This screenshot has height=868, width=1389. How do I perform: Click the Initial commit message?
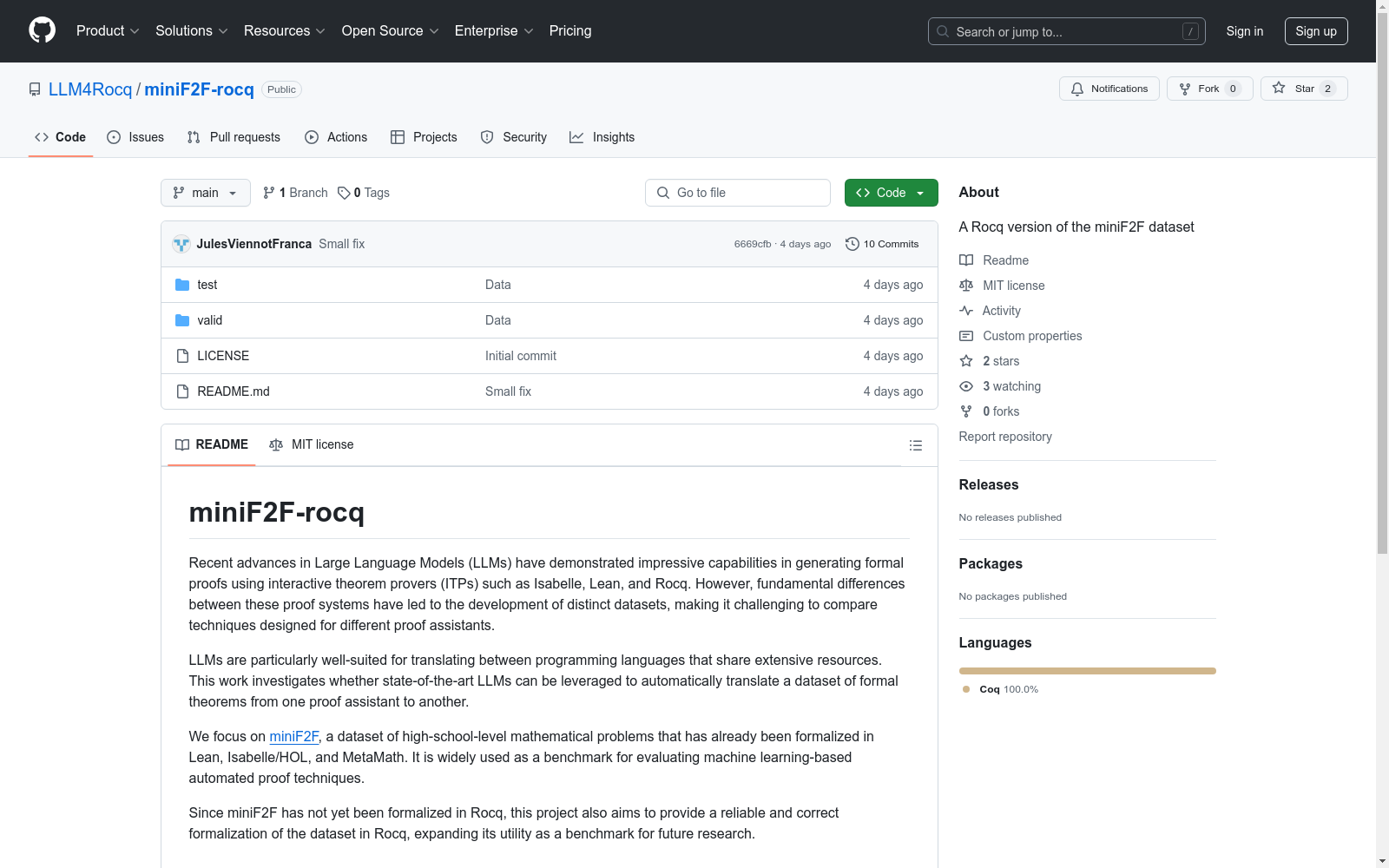[521, 356]
